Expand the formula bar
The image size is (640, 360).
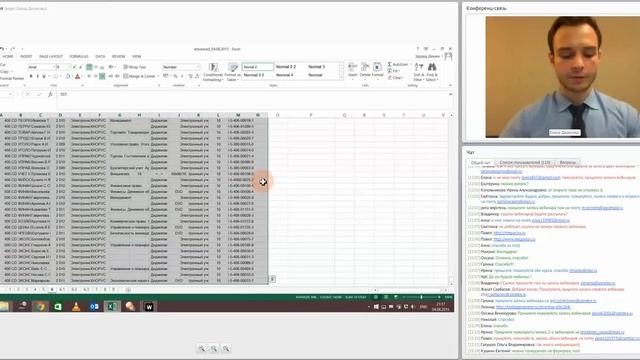click(451, 94)
